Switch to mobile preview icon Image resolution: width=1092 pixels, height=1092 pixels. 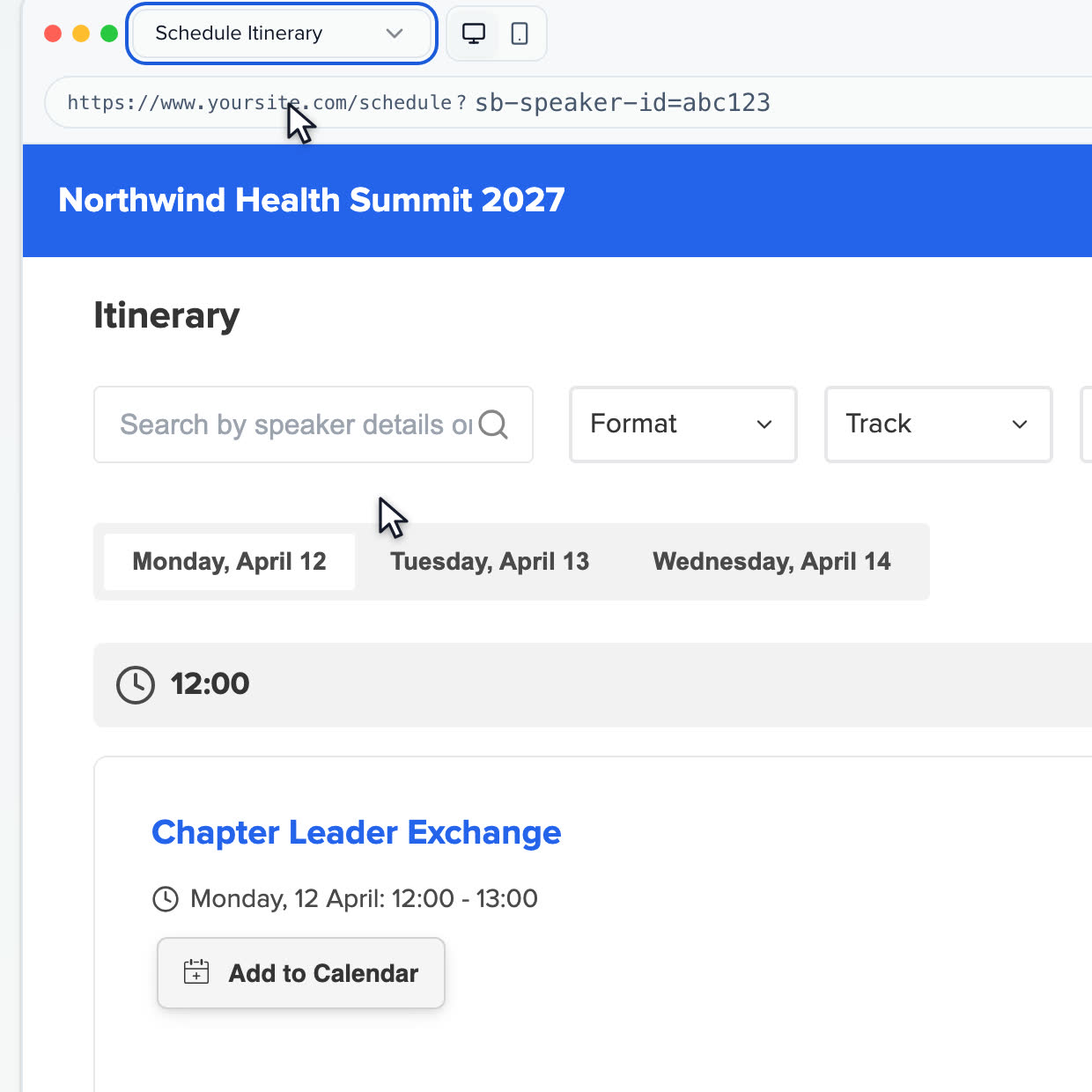[520, 33]
